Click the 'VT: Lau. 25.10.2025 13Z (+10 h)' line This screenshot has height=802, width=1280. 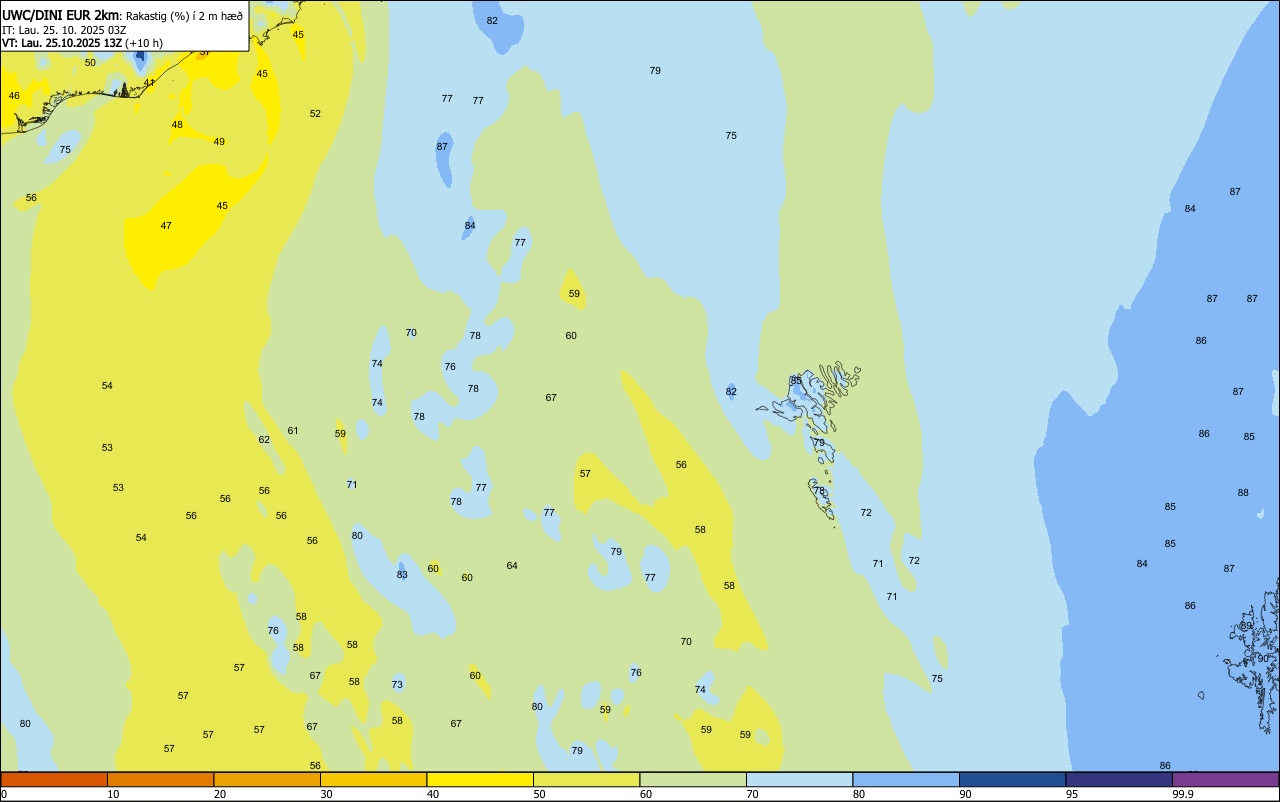point(82,43)
